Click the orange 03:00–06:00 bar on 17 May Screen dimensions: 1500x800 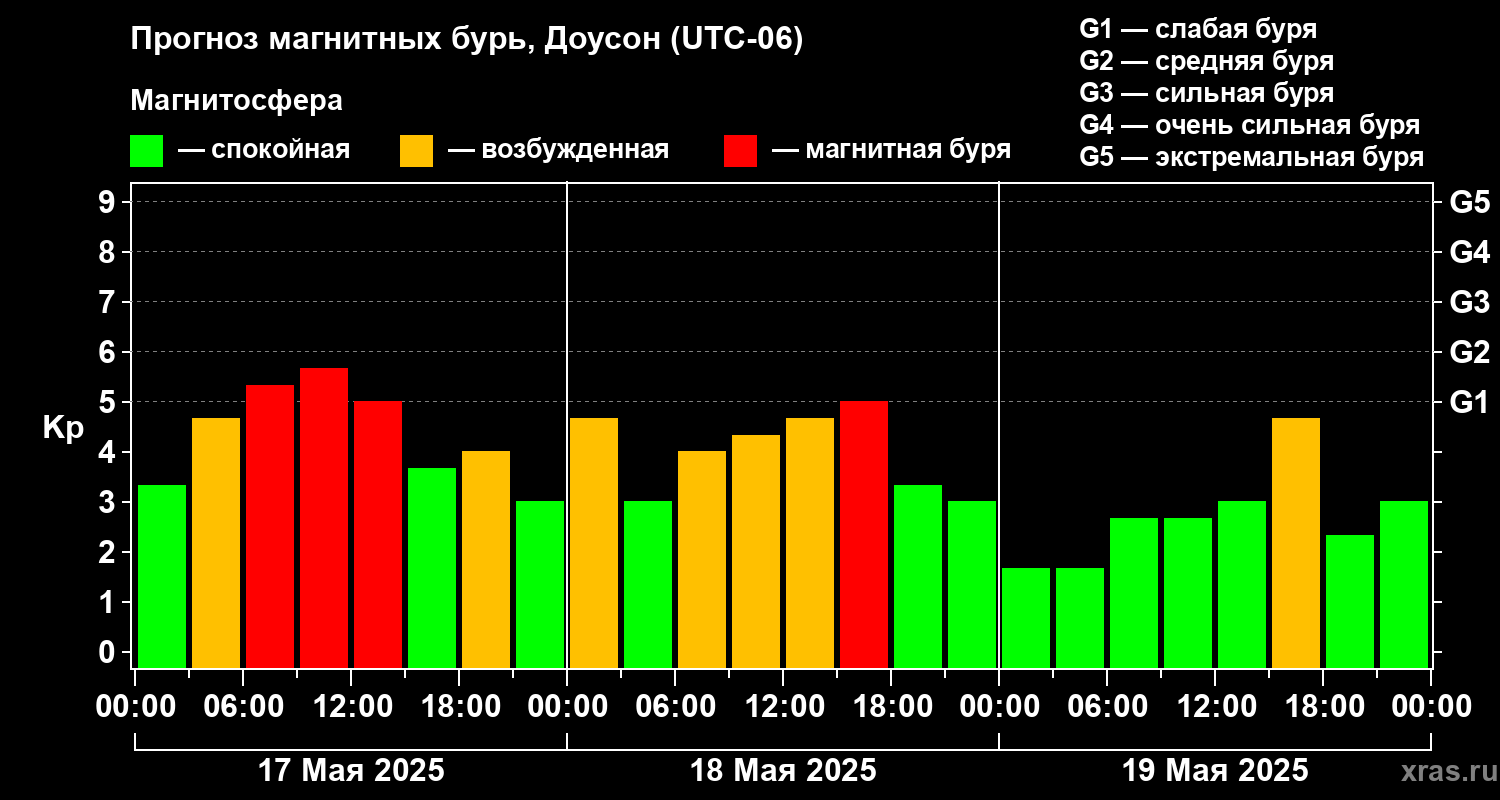[216, 543]
